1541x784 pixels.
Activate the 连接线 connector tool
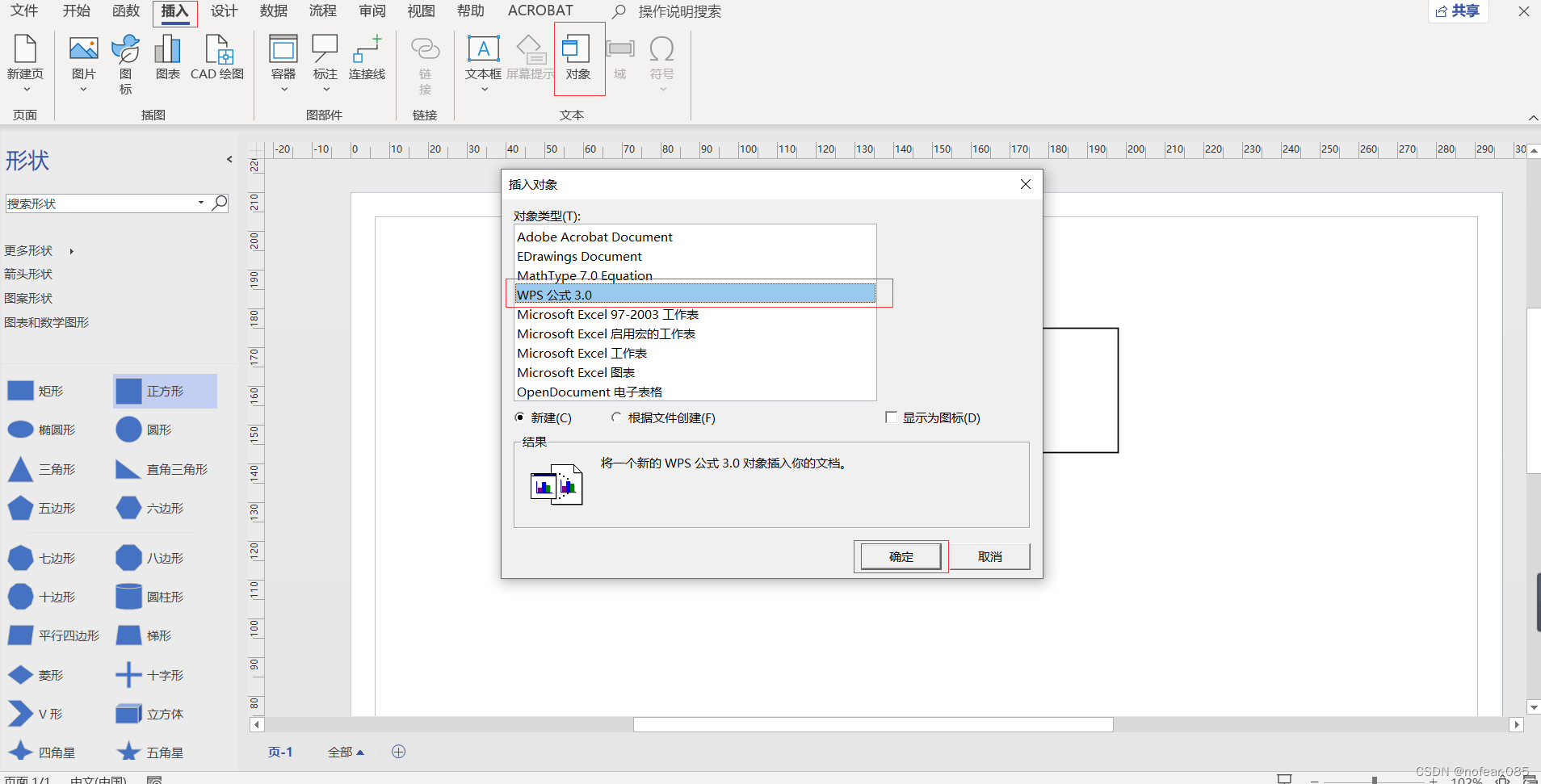(367, 48)
